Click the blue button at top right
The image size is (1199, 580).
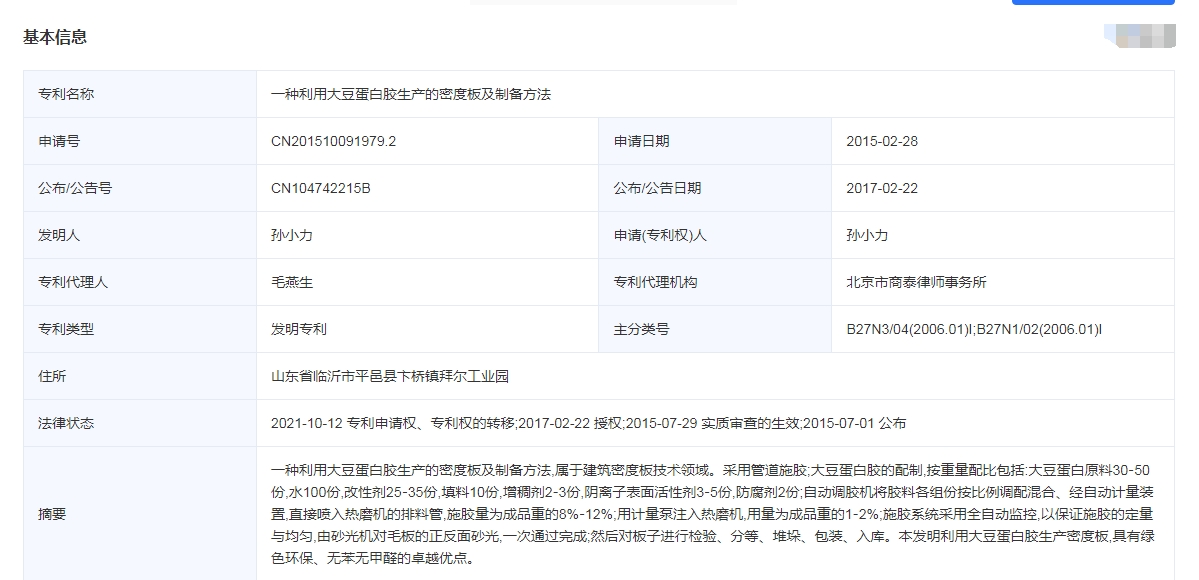point(1092,3)
